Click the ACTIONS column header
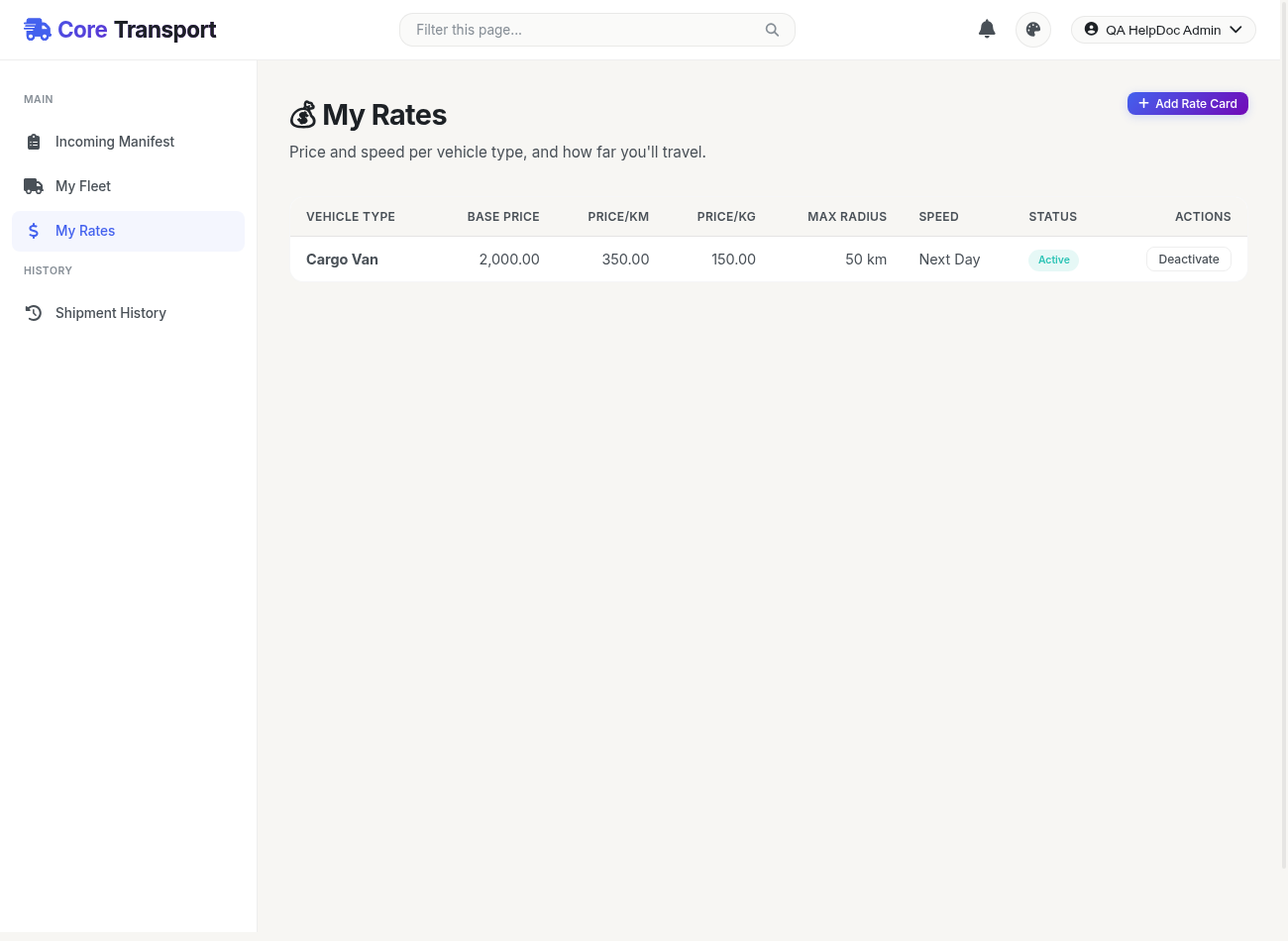Viewport: 1288px width, 941px height. pos(1203,217)
